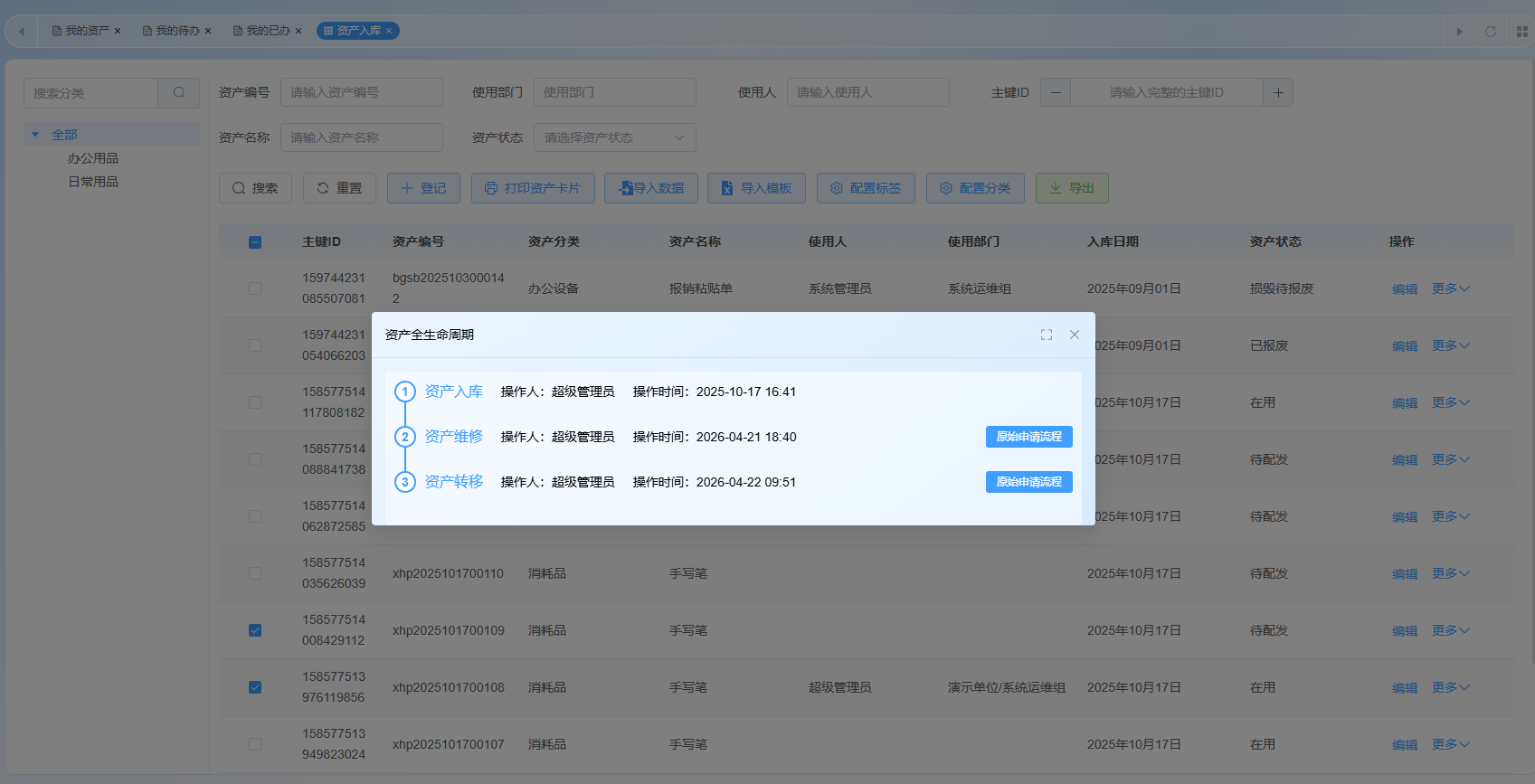Close the 资产入库 tab with its X
Screen dimensions: 1535x784
click(x=389, y=31)
